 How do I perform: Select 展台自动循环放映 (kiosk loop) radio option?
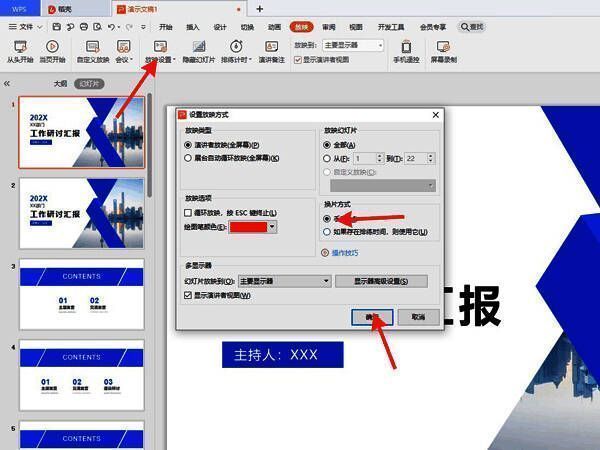point(188,158)
